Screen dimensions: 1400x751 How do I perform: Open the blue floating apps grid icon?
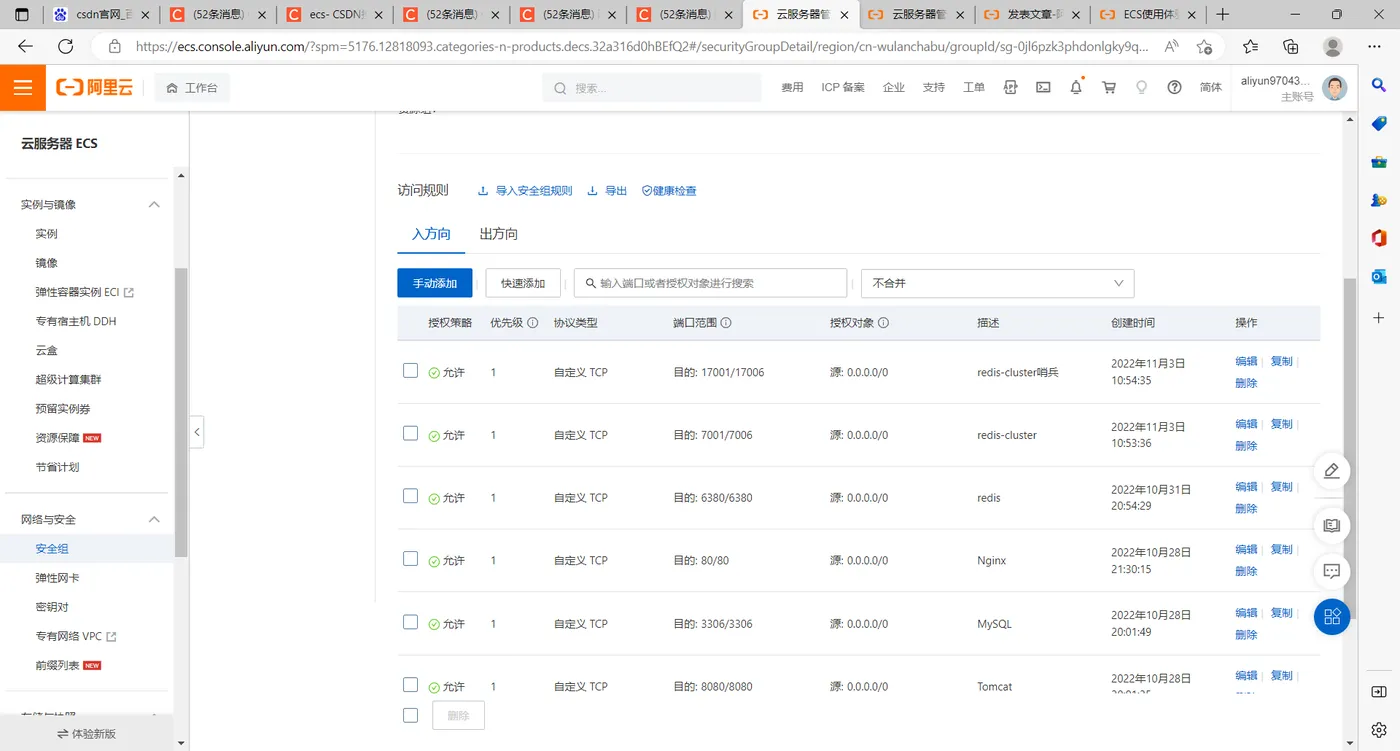[x=1332, y=616]
